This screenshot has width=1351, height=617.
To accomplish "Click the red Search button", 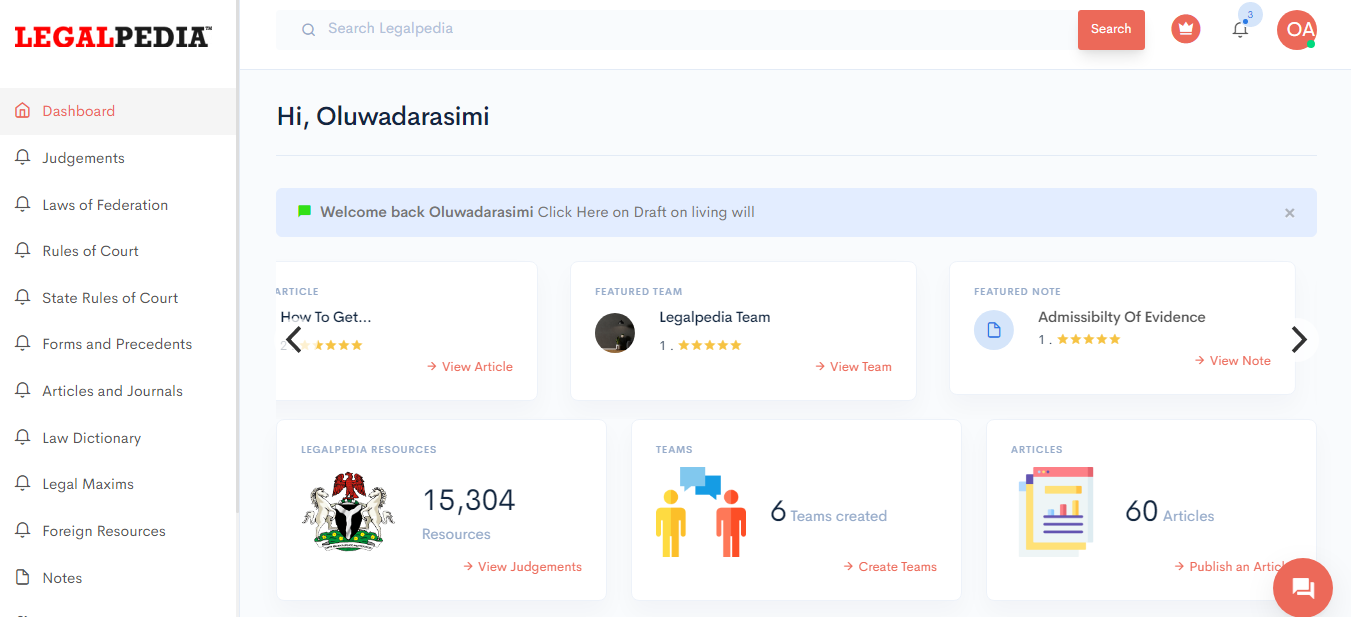I will [1111, 29].
